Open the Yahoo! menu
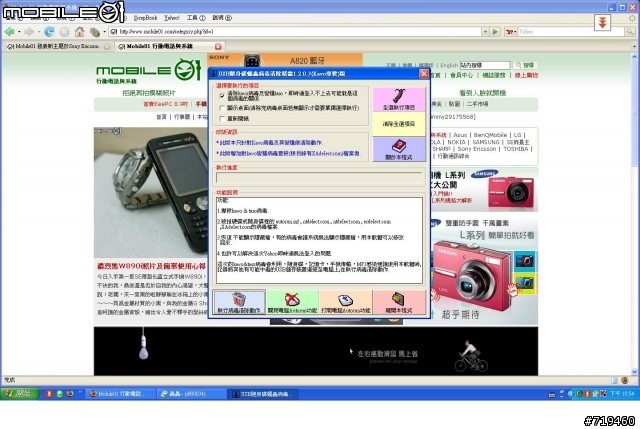Viewport: 640px width, 429px height. (x=172, y=18)
